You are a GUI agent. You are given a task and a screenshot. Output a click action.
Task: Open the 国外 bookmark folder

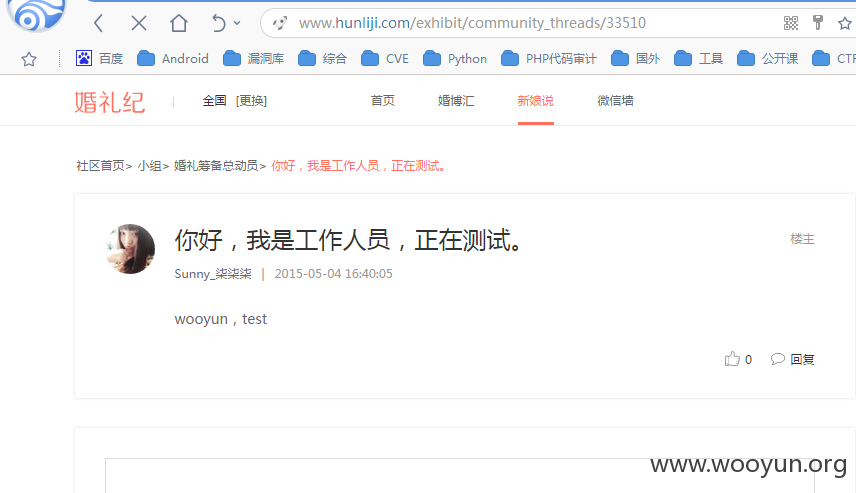click(635, 58)
